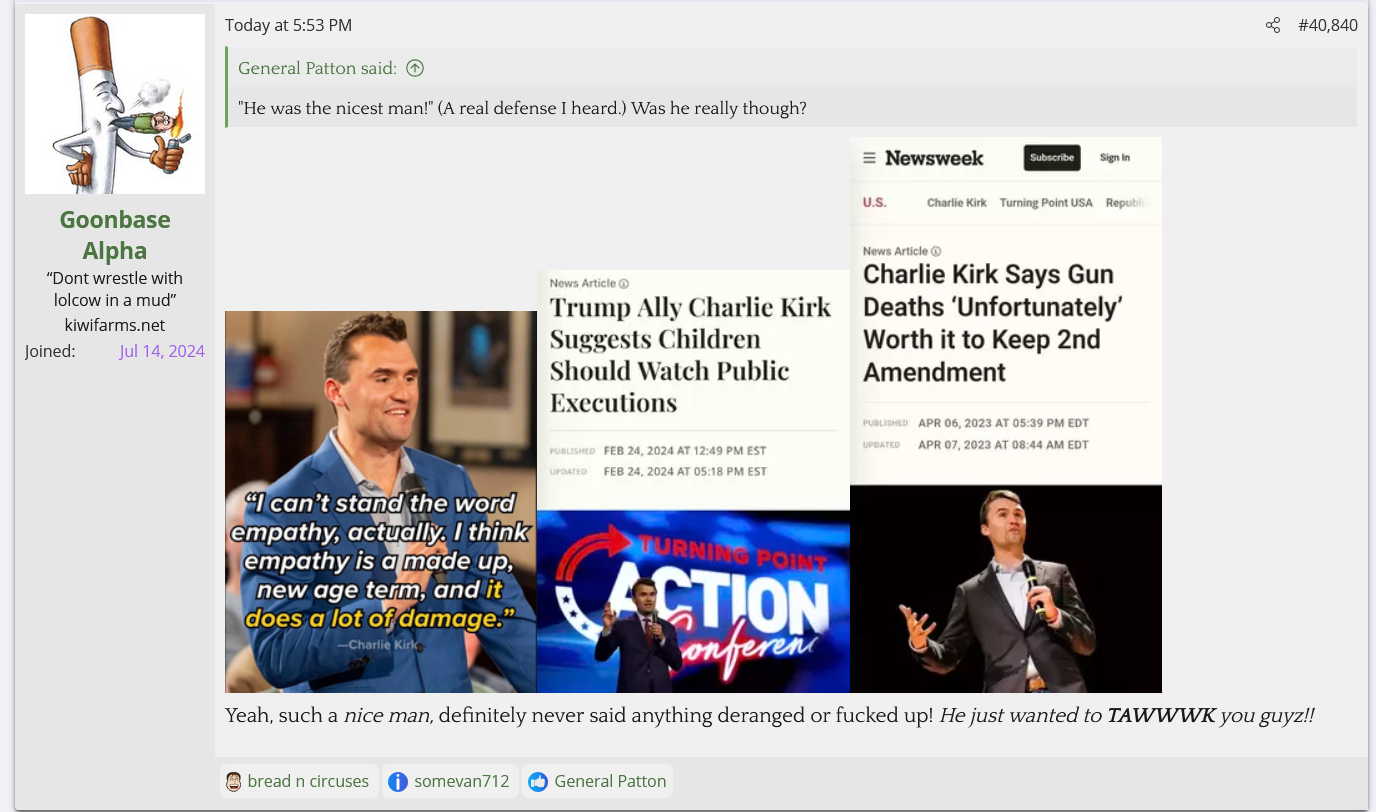Open bread n circuses reaction user name
1376x812 pixels.
[x=308, y=781]
